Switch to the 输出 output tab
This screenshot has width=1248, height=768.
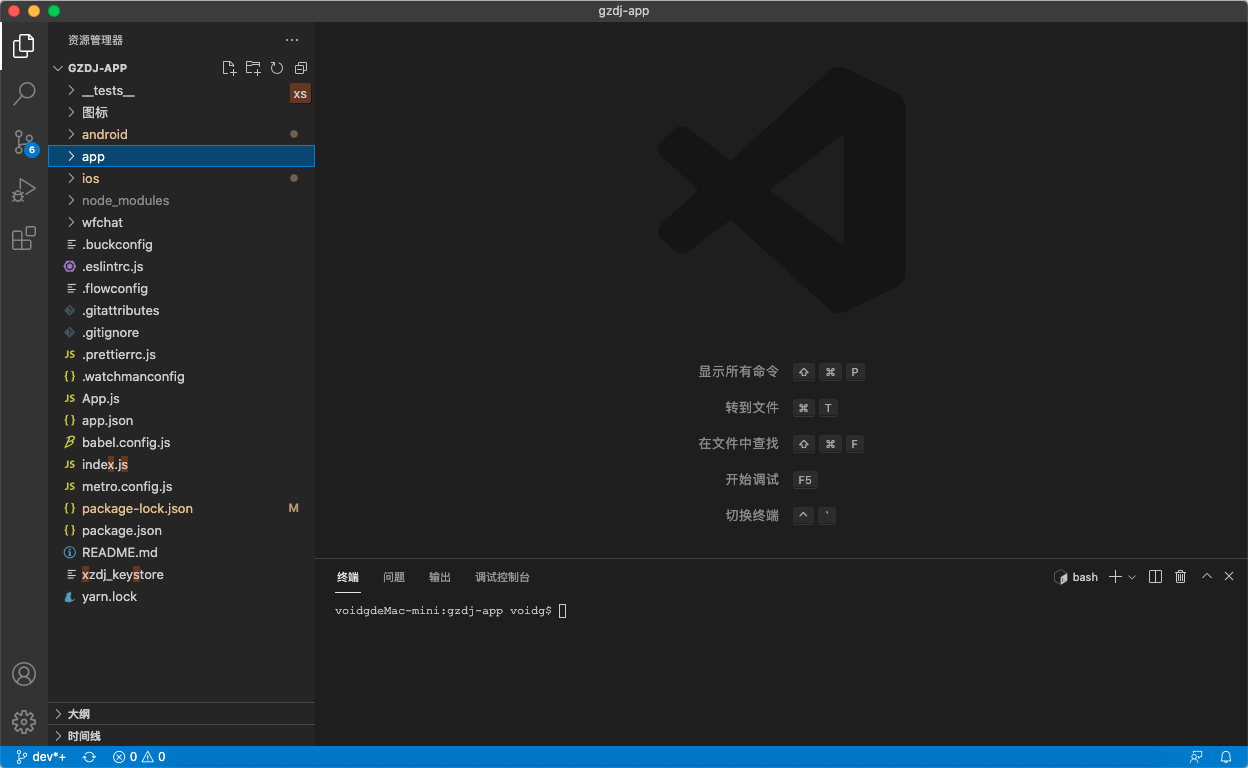pos(440,577)
